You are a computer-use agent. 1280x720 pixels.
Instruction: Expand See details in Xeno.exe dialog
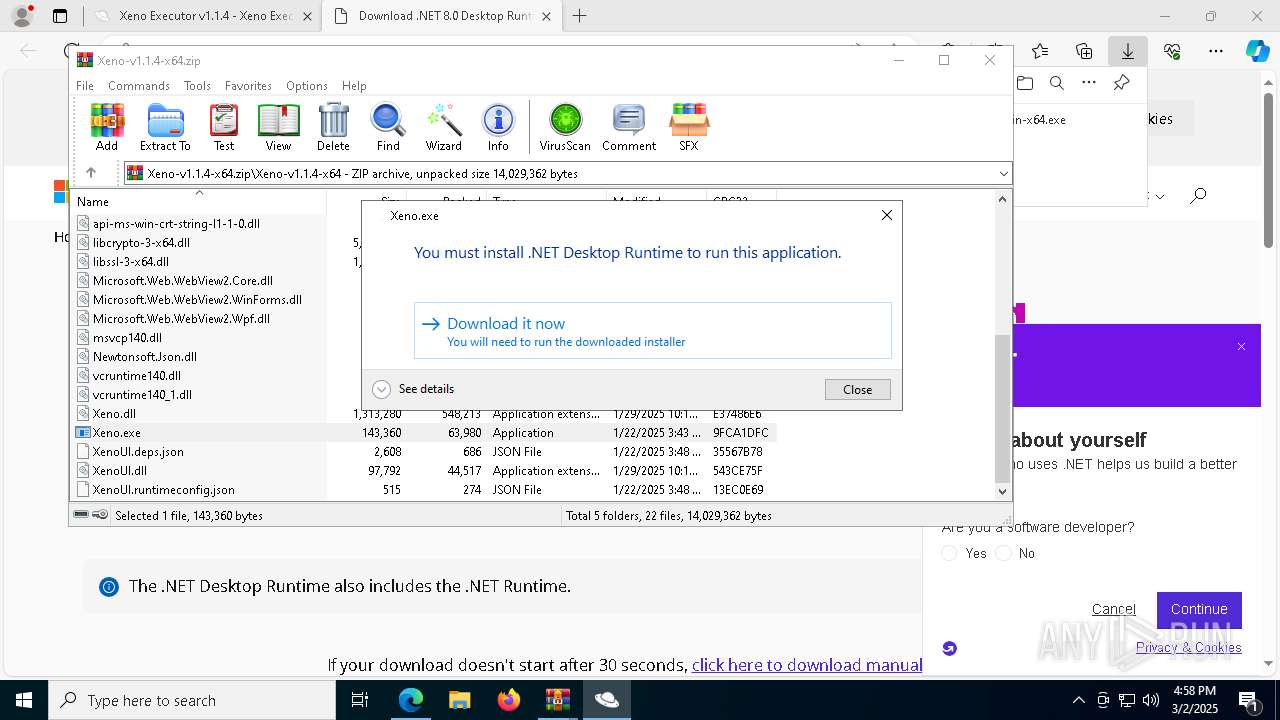(413, 389)
